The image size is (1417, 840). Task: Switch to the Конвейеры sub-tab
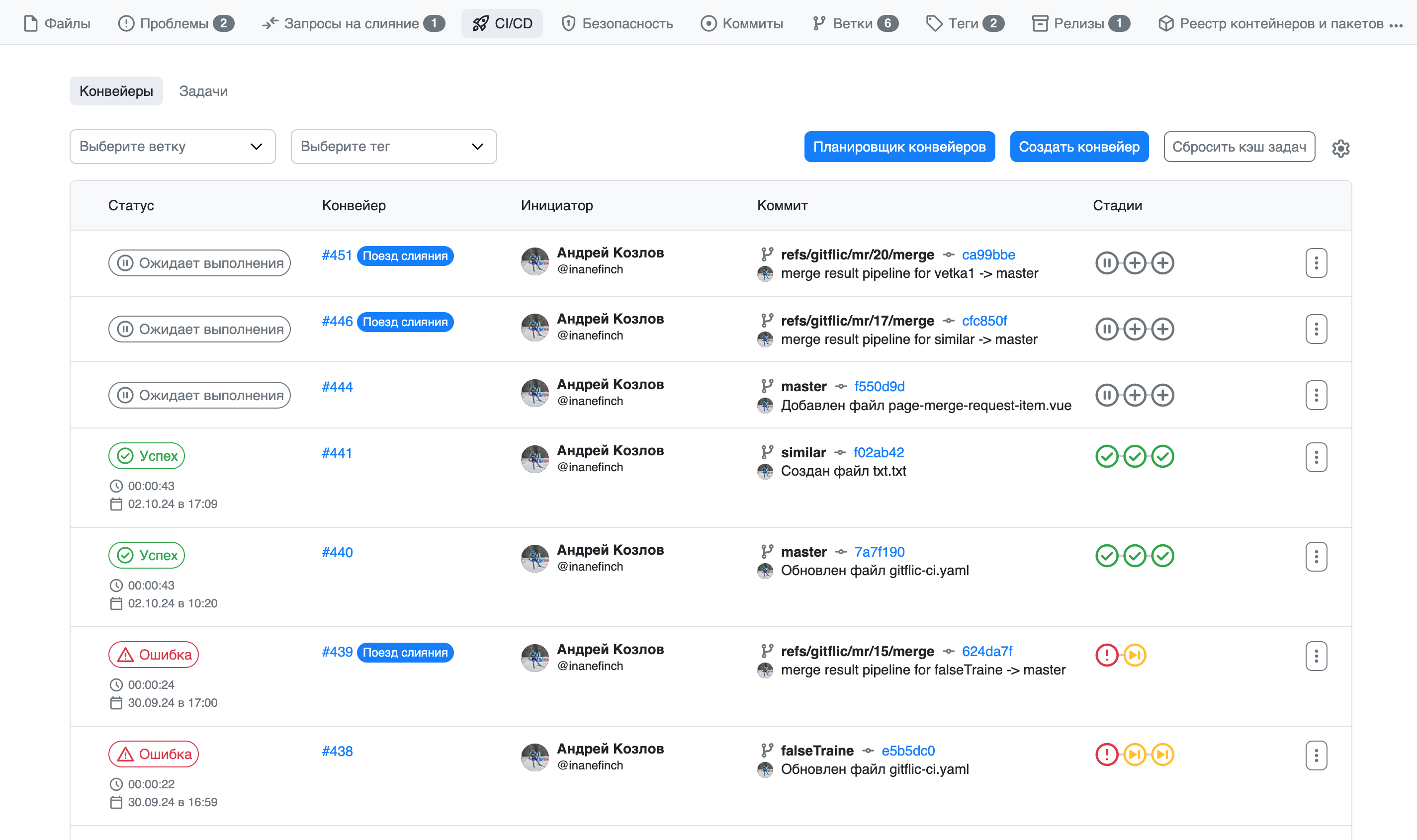(x=116, y=91)
